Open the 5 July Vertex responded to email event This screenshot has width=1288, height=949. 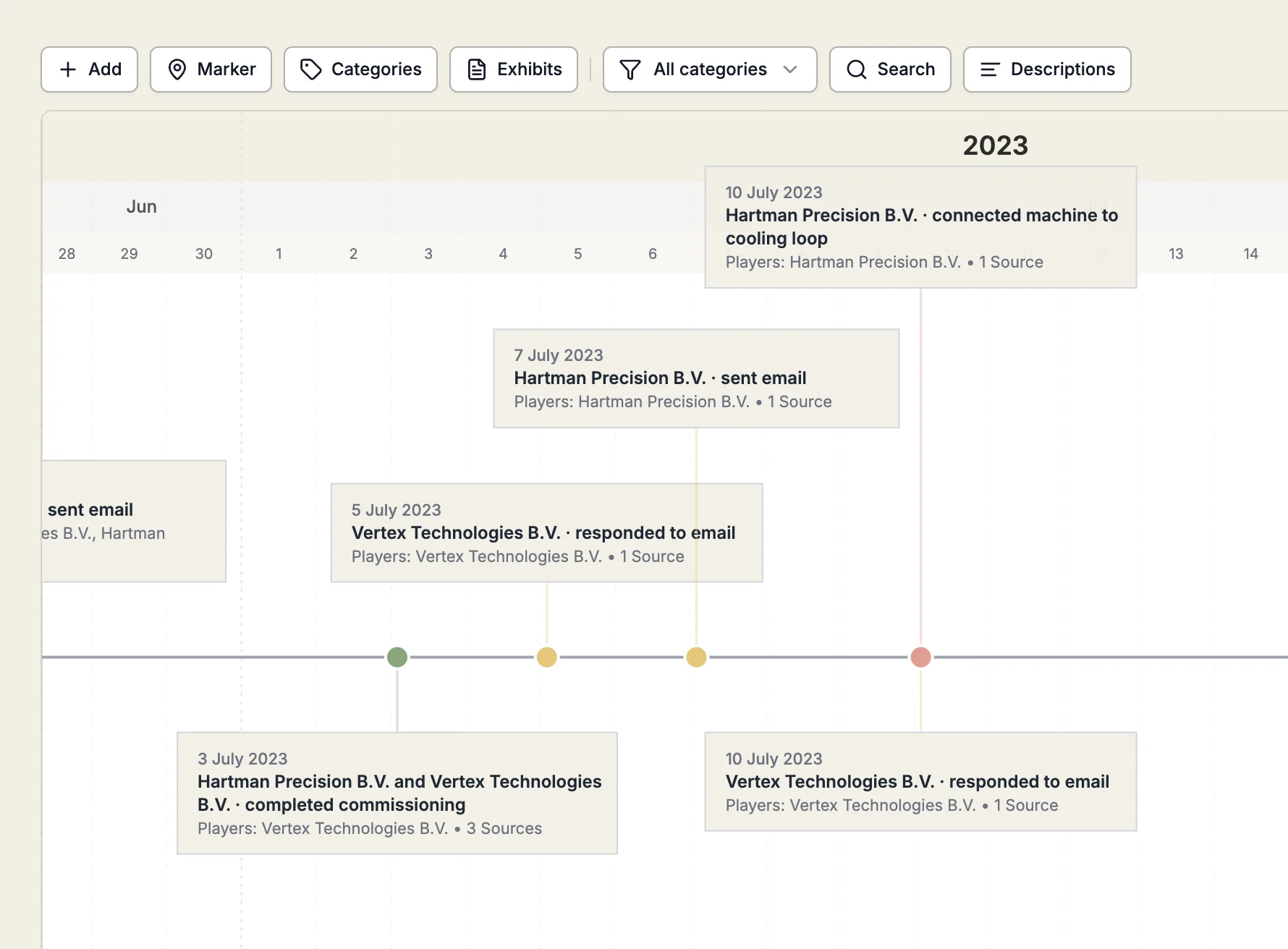click(x=547, y=533)
